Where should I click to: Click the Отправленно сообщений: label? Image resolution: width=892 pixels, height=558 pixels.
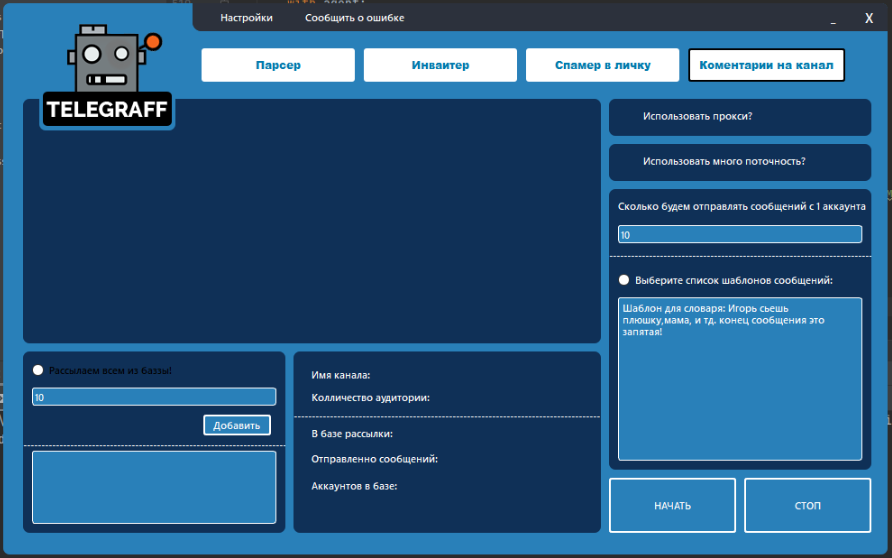374,459
